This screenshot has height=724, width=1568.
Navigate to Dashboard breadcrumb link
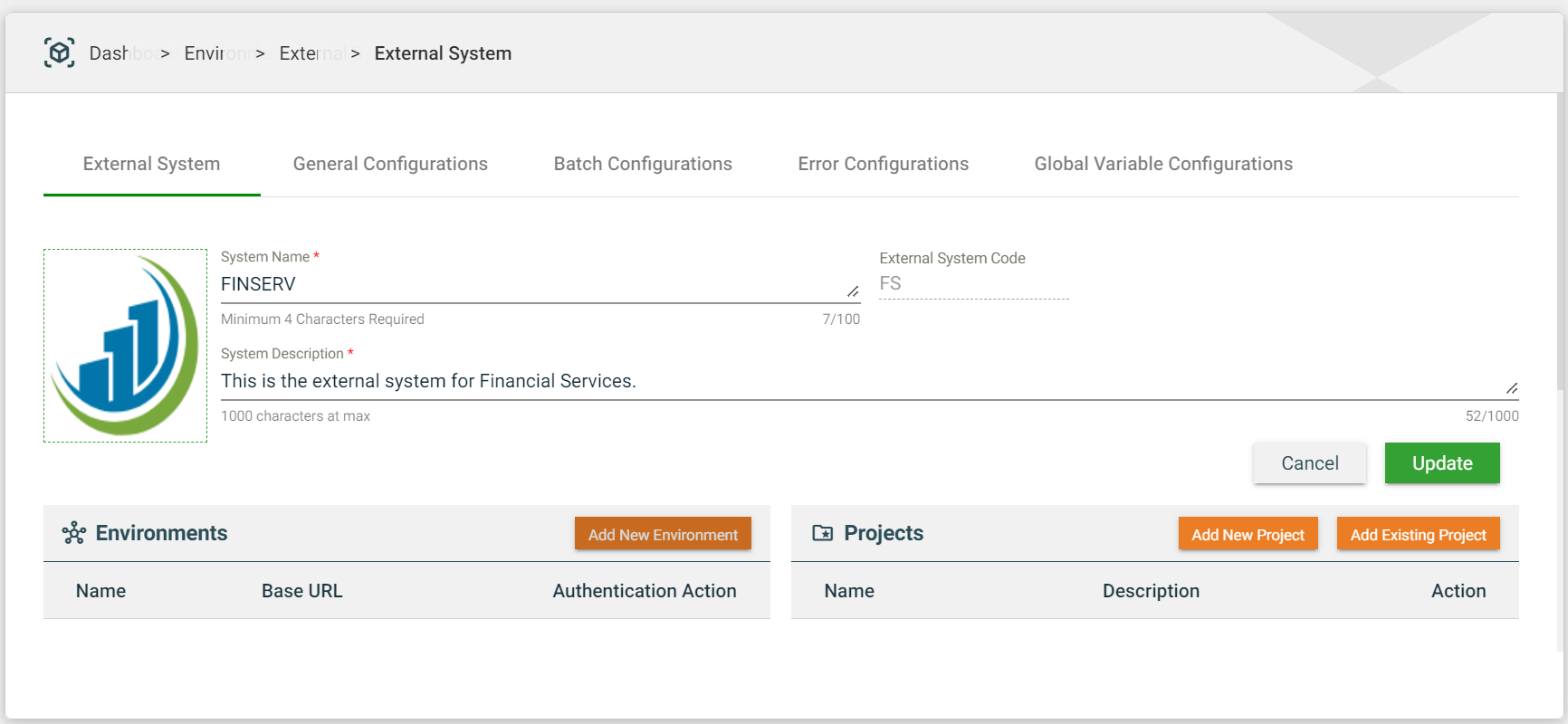120,53
